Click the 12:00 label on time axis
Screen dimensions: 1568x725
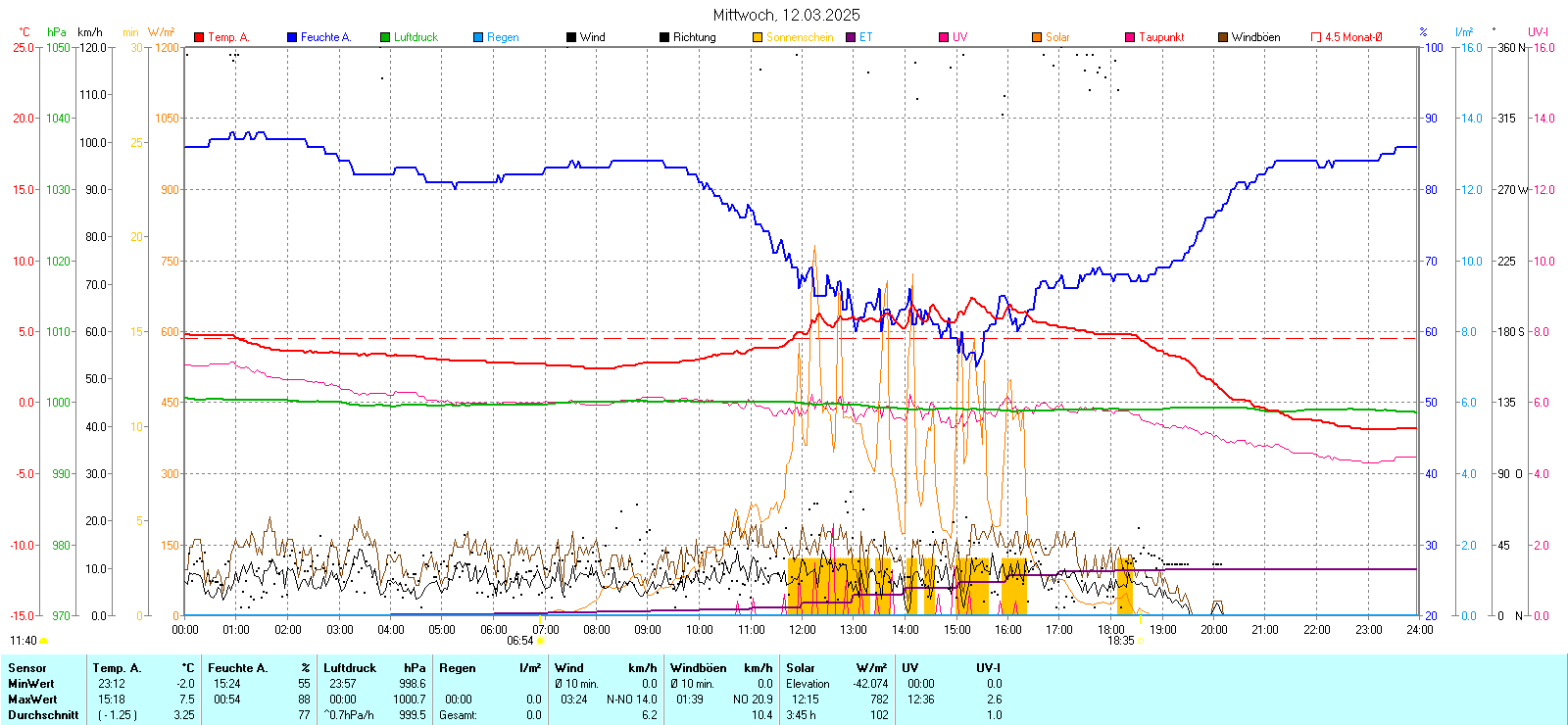(802, 629)
